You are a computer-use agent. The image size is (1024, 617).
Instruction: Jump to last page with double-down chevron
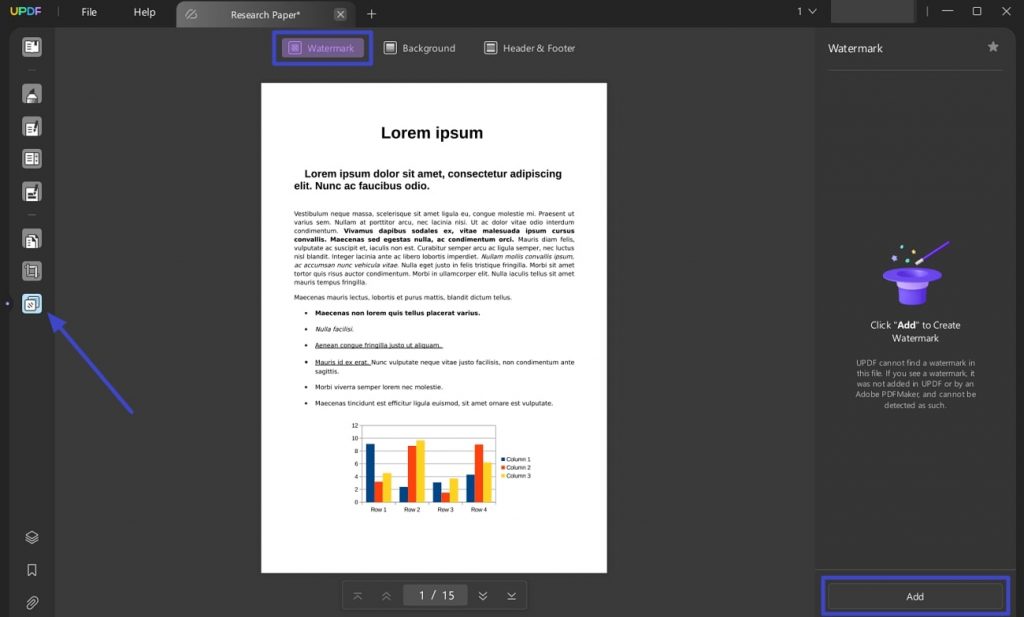(510, 594)
